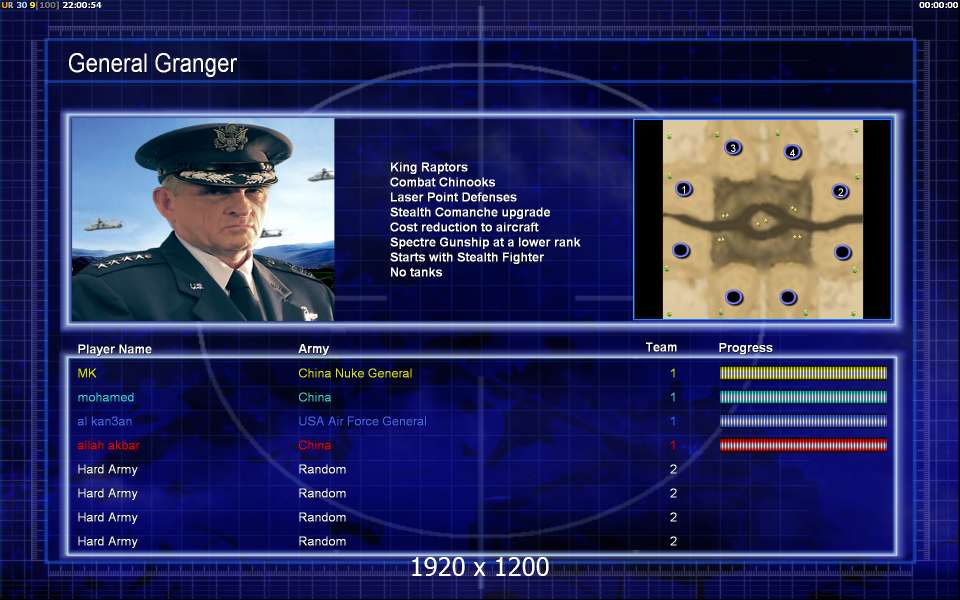
Task: Click Cost reduction to aircraft text
Action: (x=464, y=227)
